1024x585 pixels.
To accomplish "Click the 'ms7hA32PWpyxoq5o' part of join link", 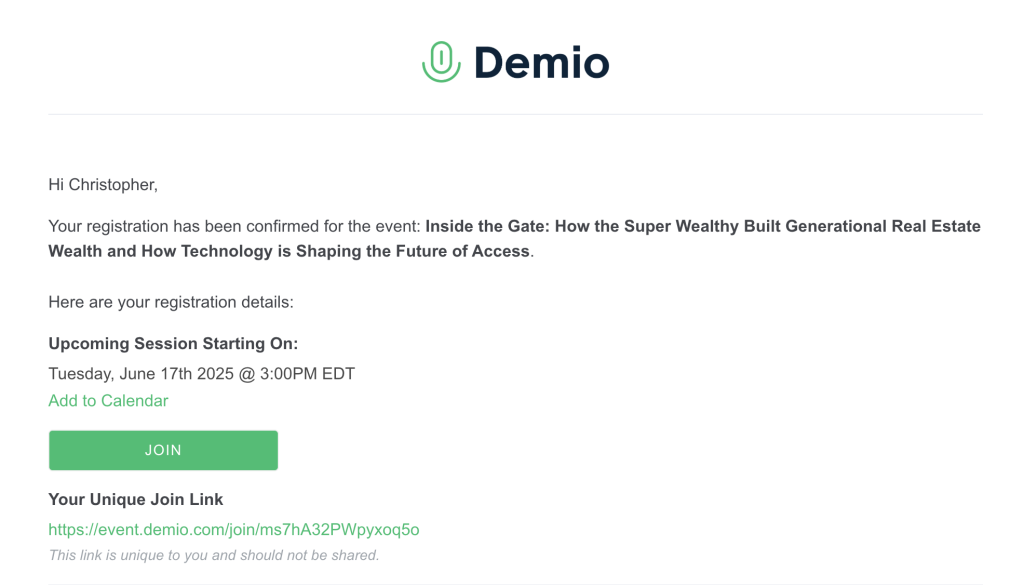I will click(x=340, y=530).
